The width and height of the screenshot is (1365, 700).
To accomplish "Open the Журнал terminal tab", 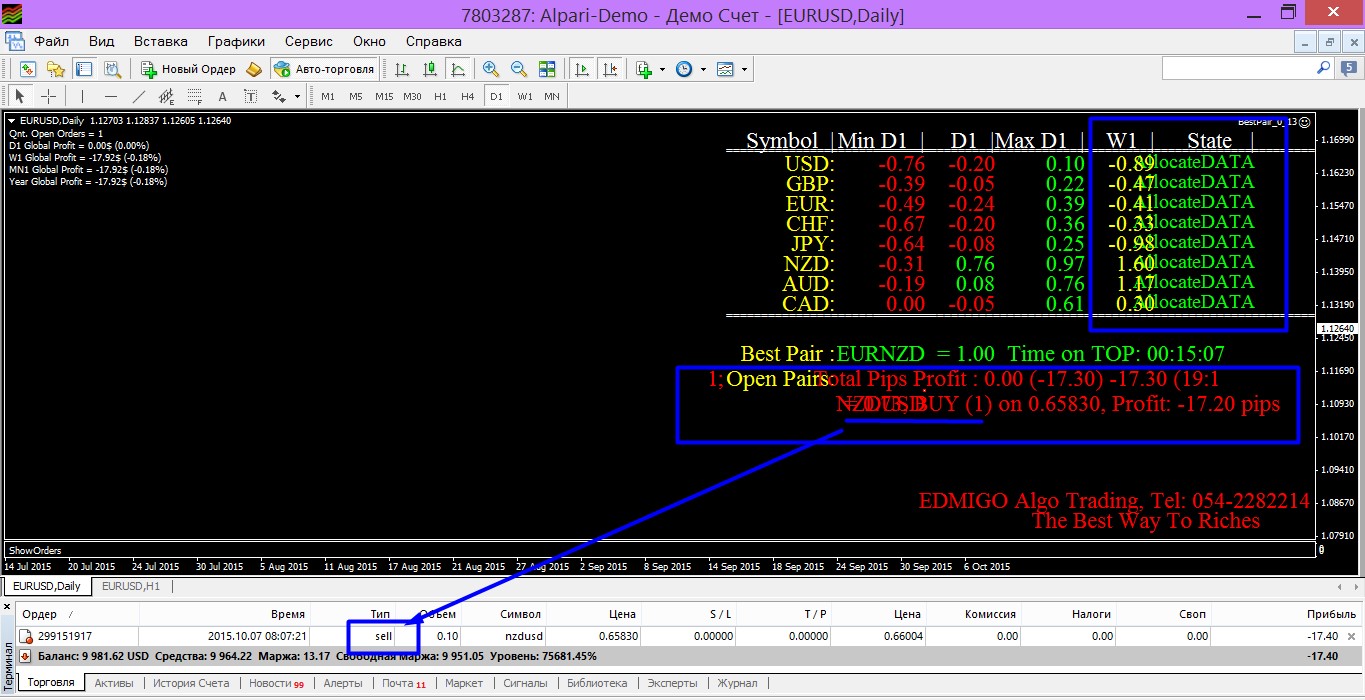I will [736, 683].
